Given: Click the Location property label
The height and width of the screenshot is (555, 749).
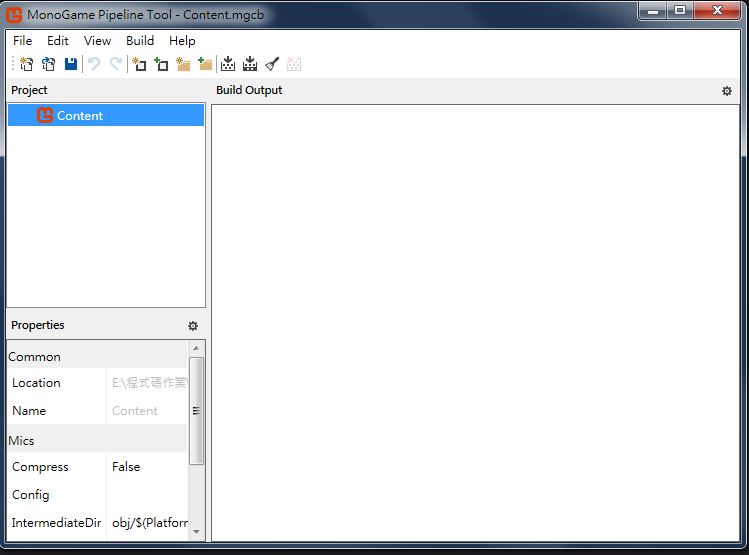Looking at the screenshot, I should pyautogui.click(x=36, y=383).
